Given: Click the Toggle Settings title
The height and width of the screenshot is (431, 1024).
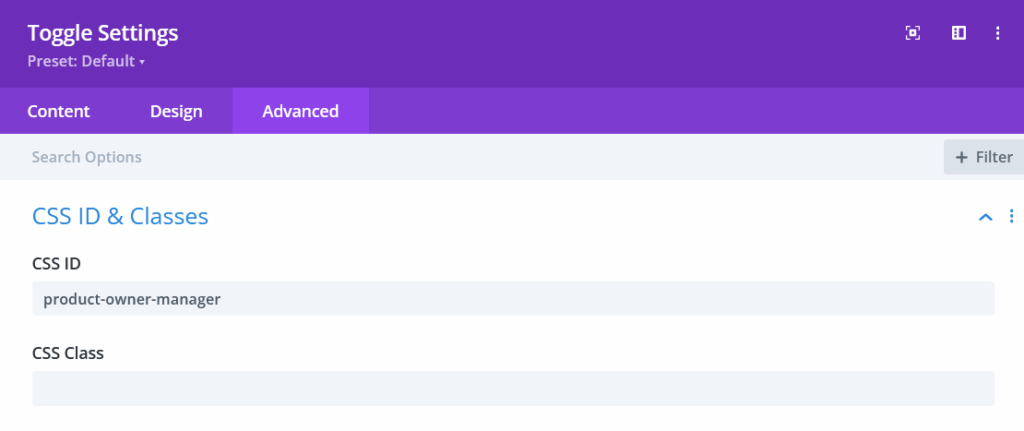Looking at the screenshot, I should [x=102, y=33].
